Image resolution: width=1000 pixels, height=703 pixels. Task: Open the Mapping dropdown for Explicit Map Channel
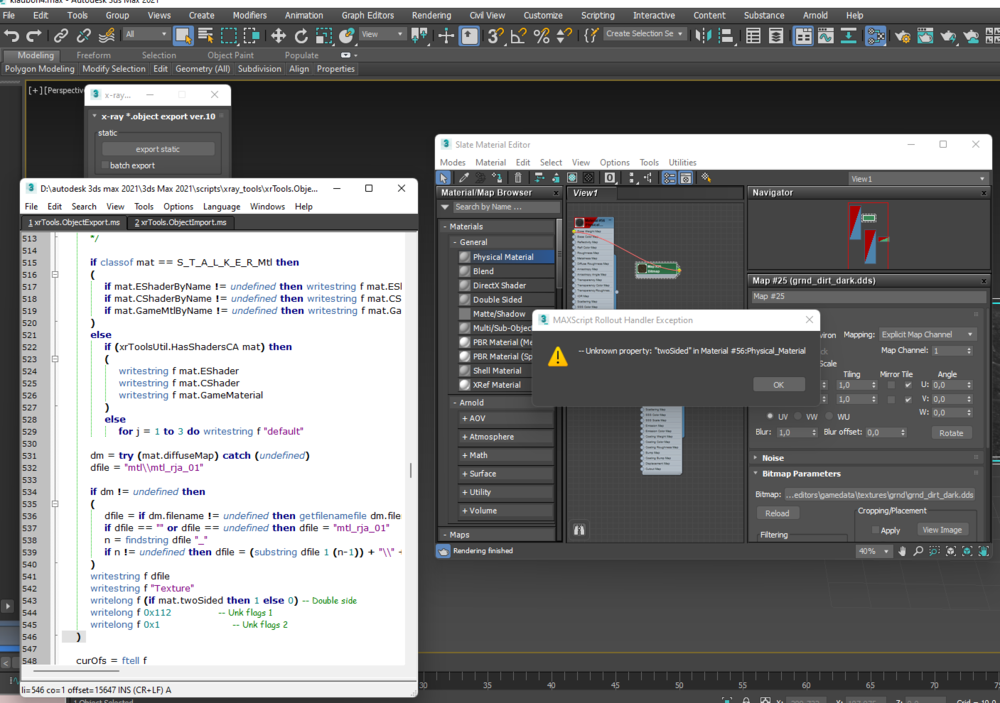pos(927,334)
